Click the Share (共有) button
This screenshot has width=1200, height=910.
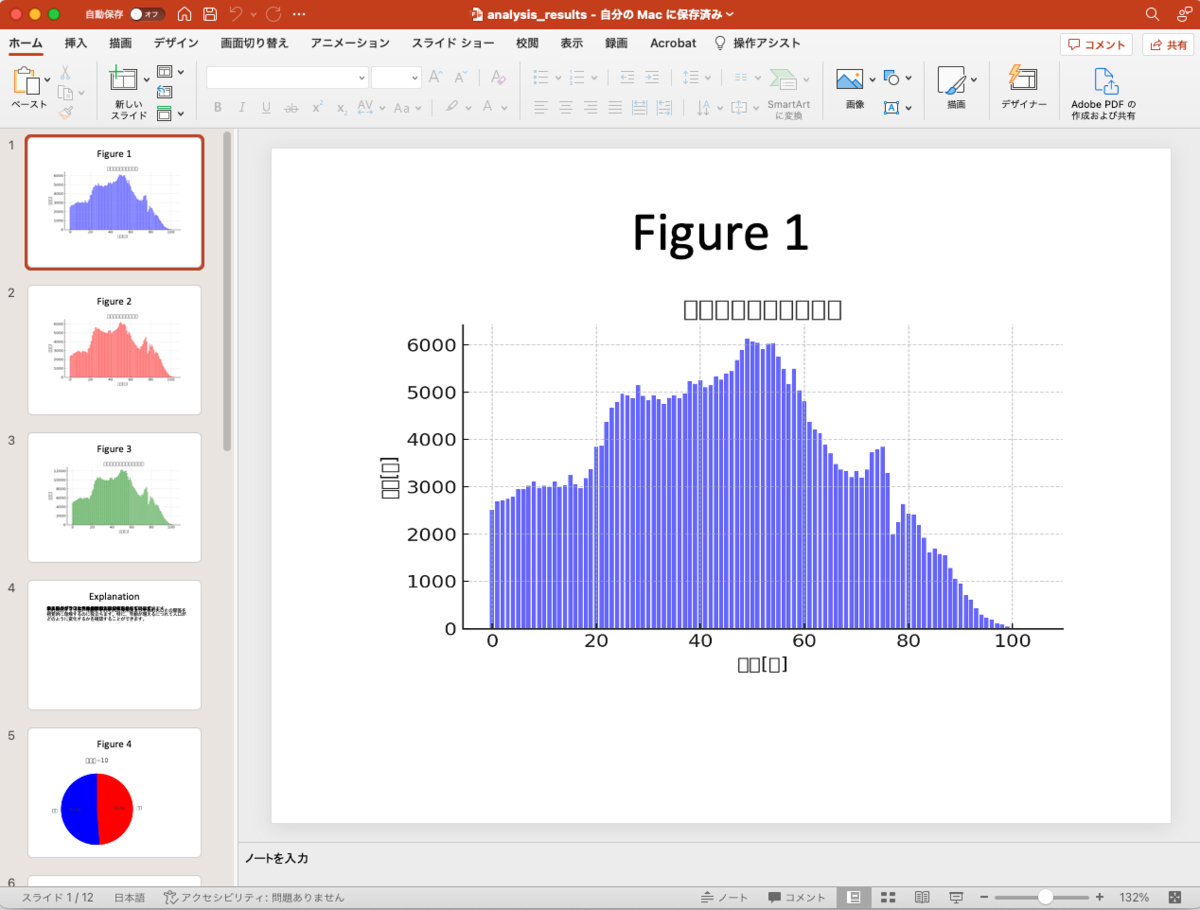pos(1168,45)
